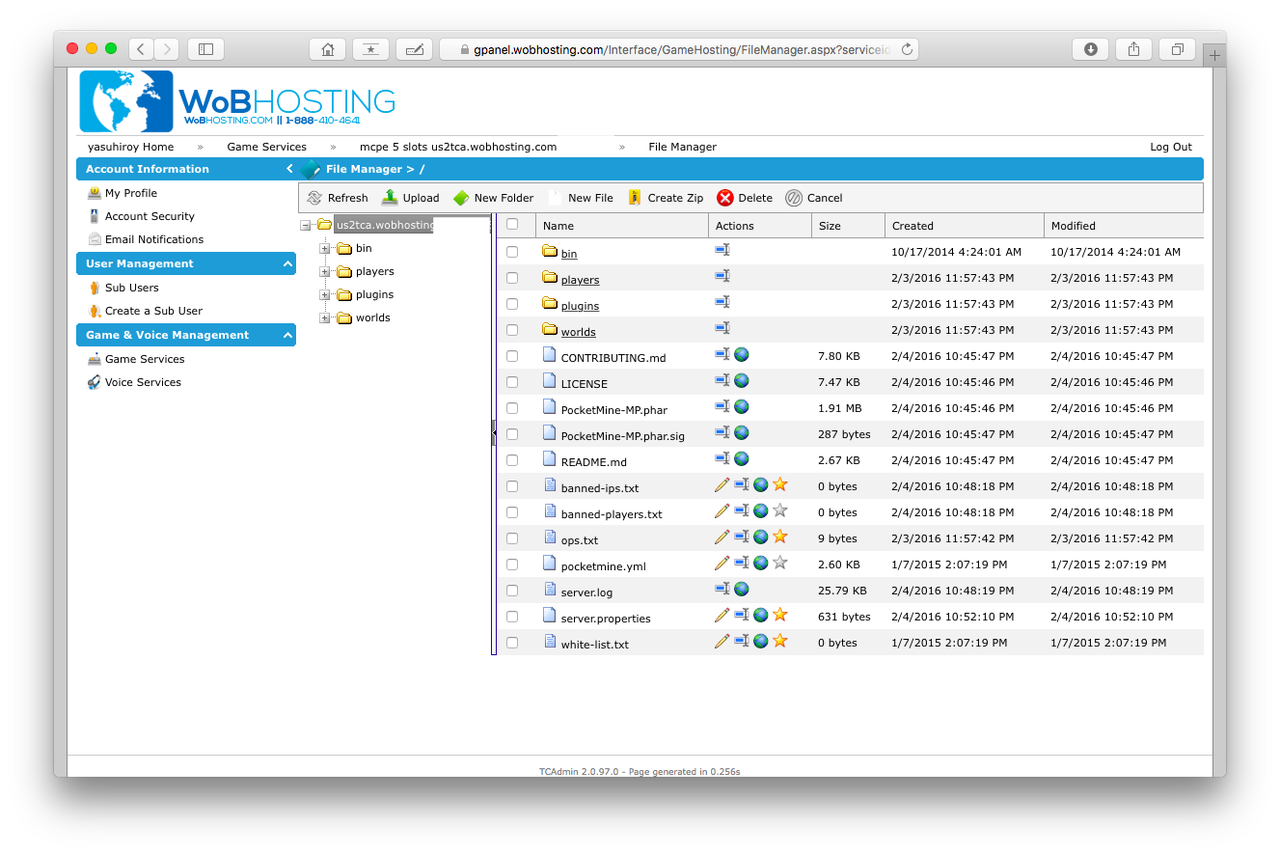Open My Profile in the sidebar

point(131,193)
